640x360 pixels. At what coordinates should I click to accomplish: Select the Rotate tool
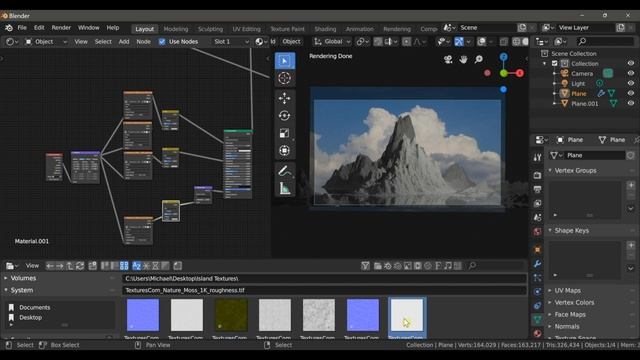pos(284,116)
